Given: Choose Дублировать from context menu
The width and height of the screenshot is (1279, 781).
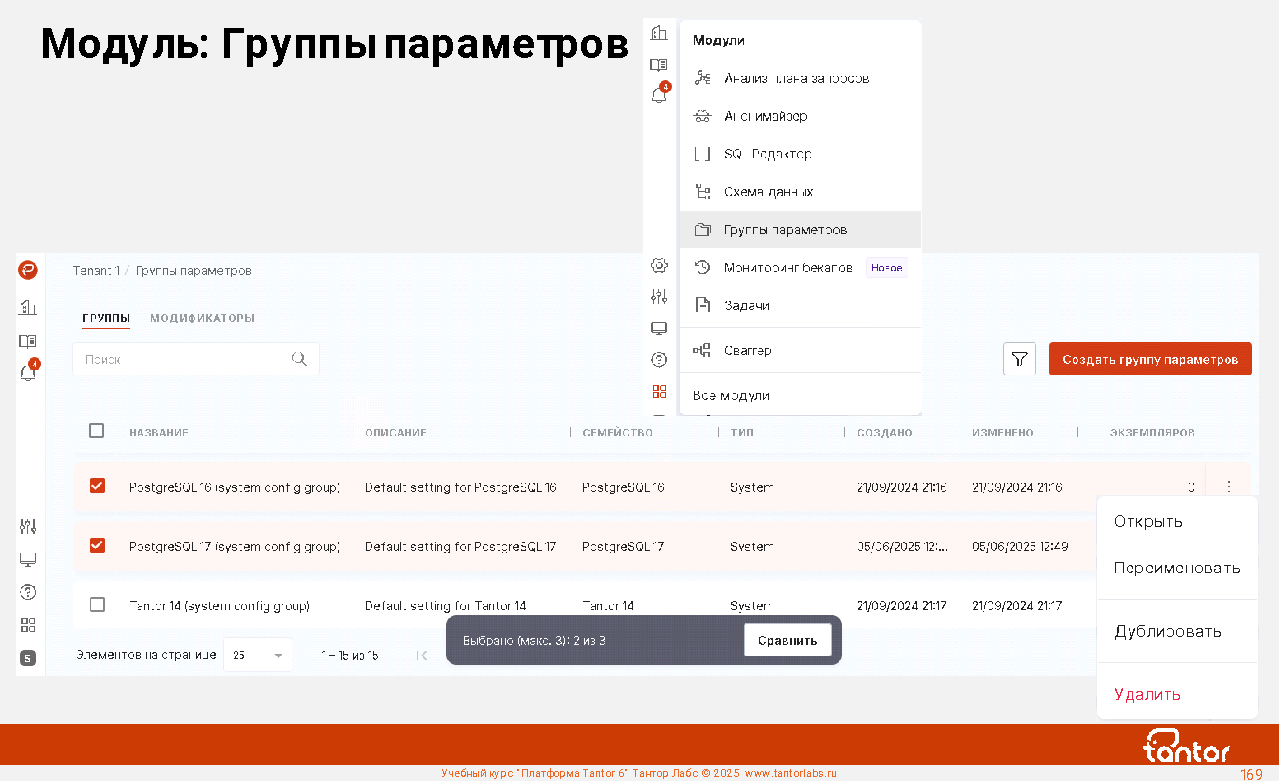Looking at the screenshot, I should tap(1168, 632).
